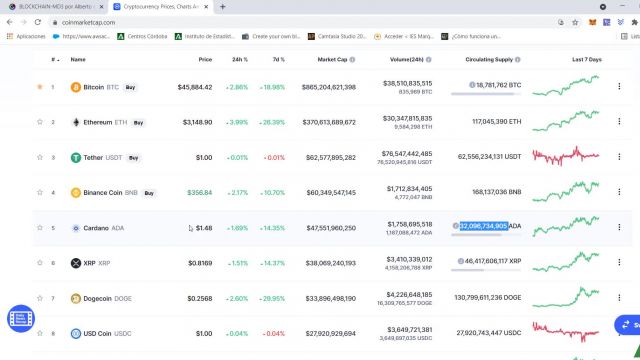Click Cardano circulating supply progress bar
This screenshot has width=640, height=360.
tap(486, 235)
